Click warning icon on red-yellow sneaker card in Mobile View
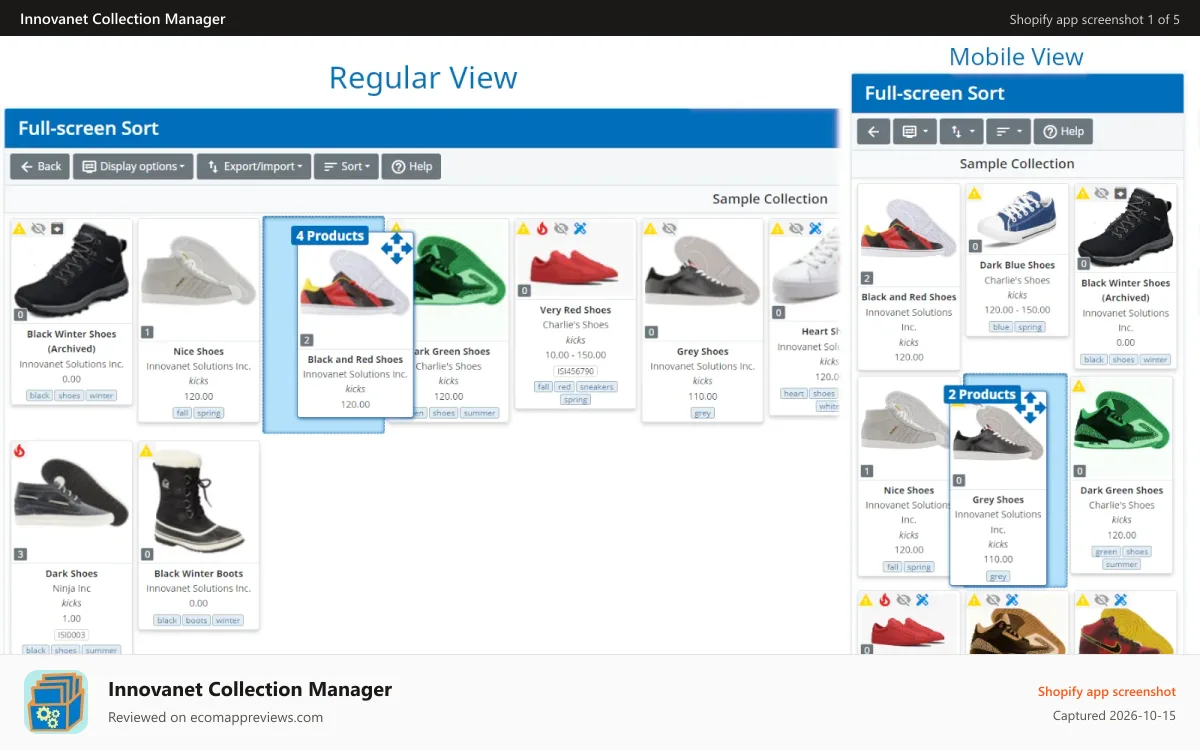The image size is (1200, 750). pyautogui.click(x=1083, y=600)
